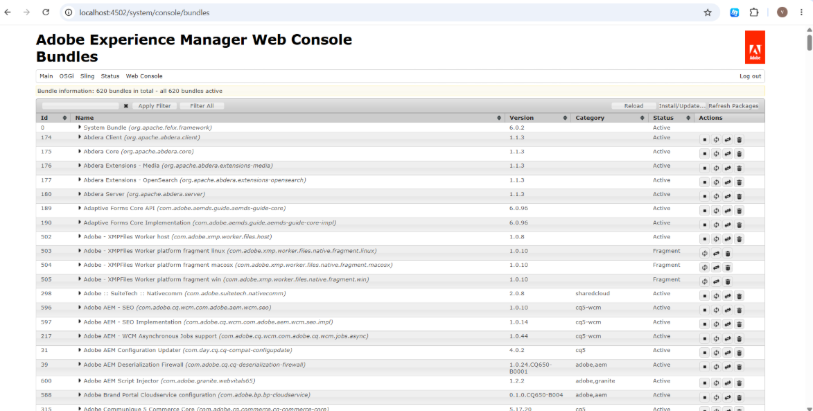Sort bundles by Status column arrow
The height and width of the screenshot is (411, 813).
click(689, 118)
